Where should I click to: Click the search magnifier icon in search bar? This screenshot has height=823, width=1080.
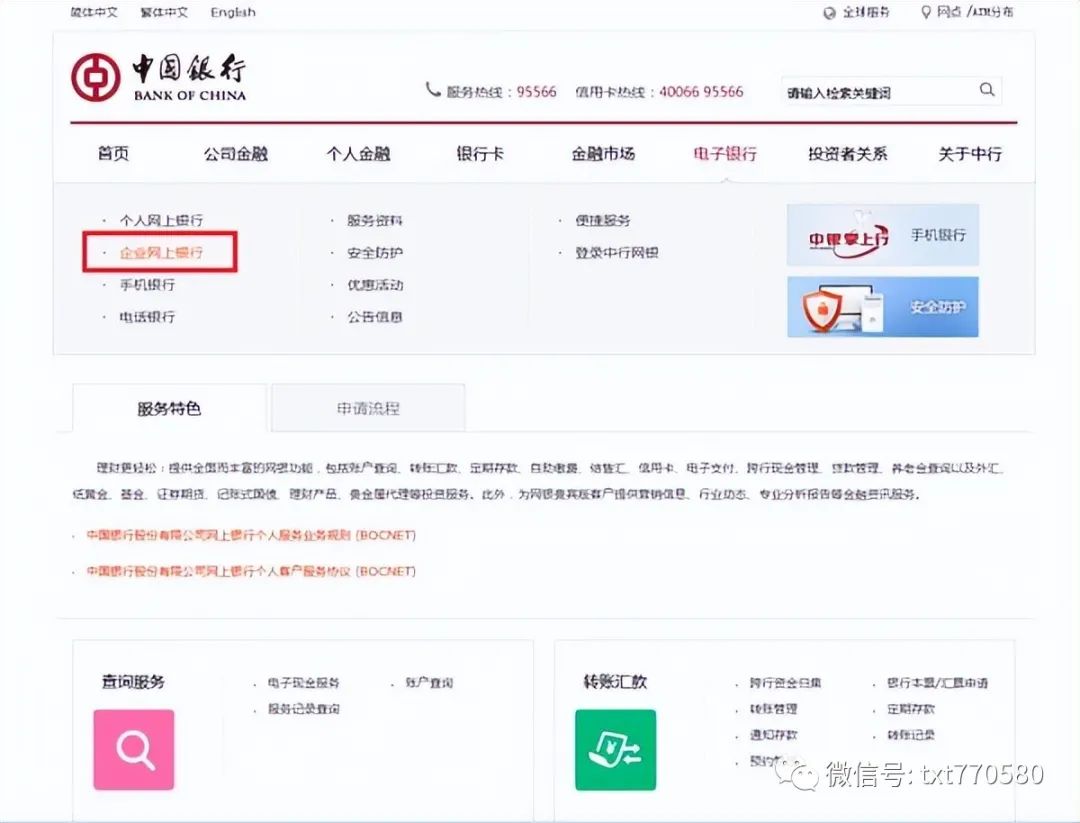click(x=987, y=90)
